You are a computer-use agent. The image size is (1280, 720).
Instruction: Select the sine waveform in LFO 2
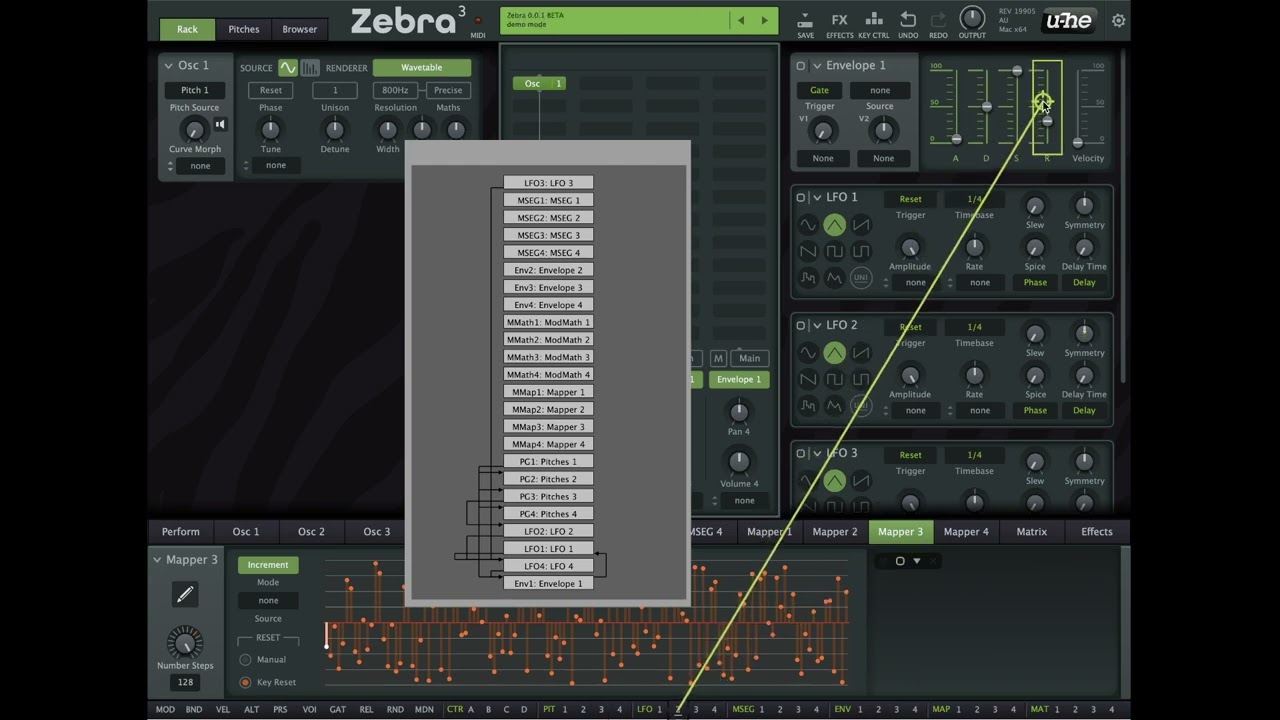[x=808, y=353]
